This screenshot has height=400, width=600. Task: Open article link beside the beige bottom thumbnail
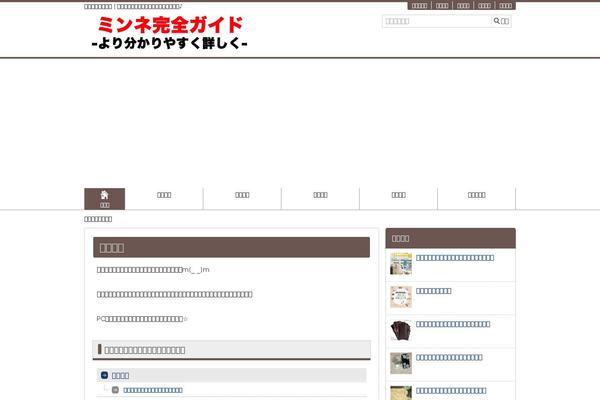(x=451, y=391)
